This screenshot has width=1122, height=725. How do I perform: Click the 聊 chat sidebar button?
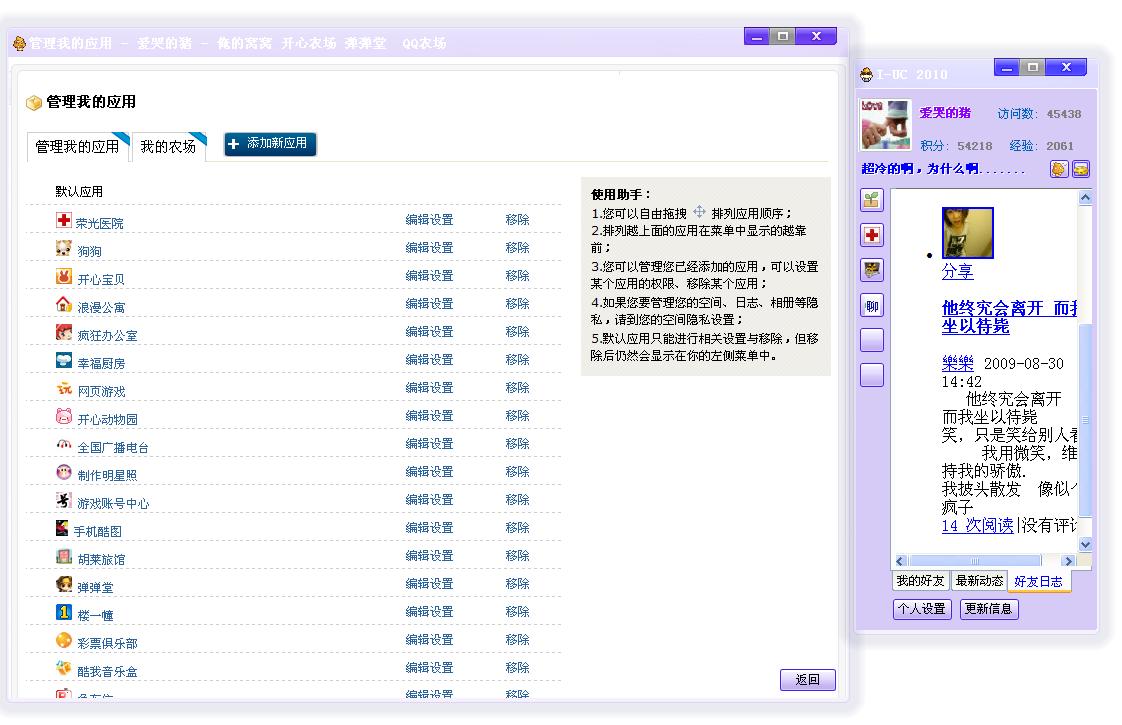tap(872, 306)
